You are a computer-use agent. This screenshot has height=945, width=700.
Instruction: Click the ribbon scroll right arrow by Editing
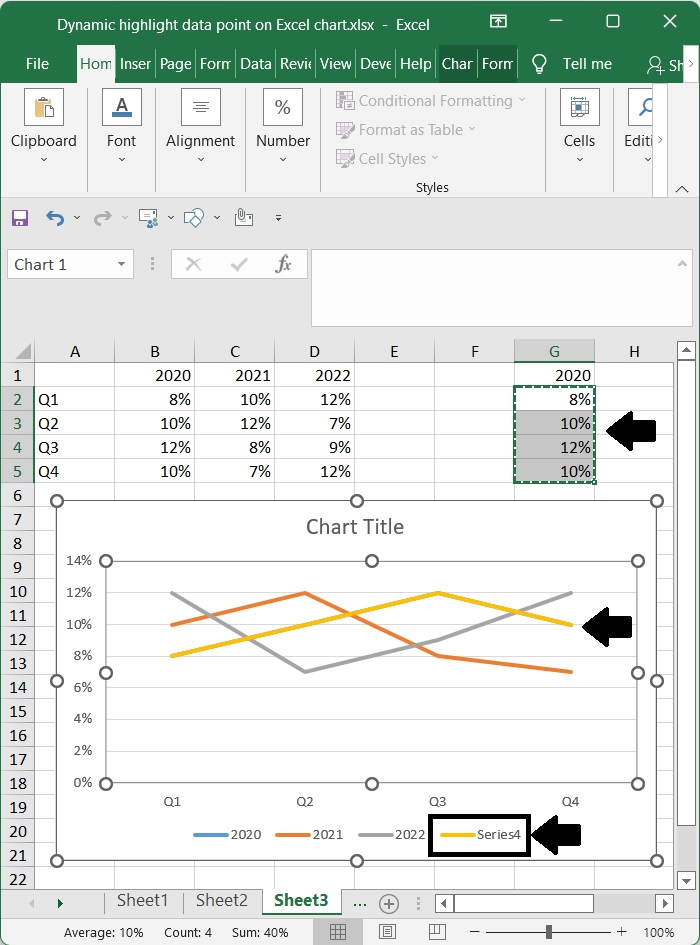click(660, 140)
